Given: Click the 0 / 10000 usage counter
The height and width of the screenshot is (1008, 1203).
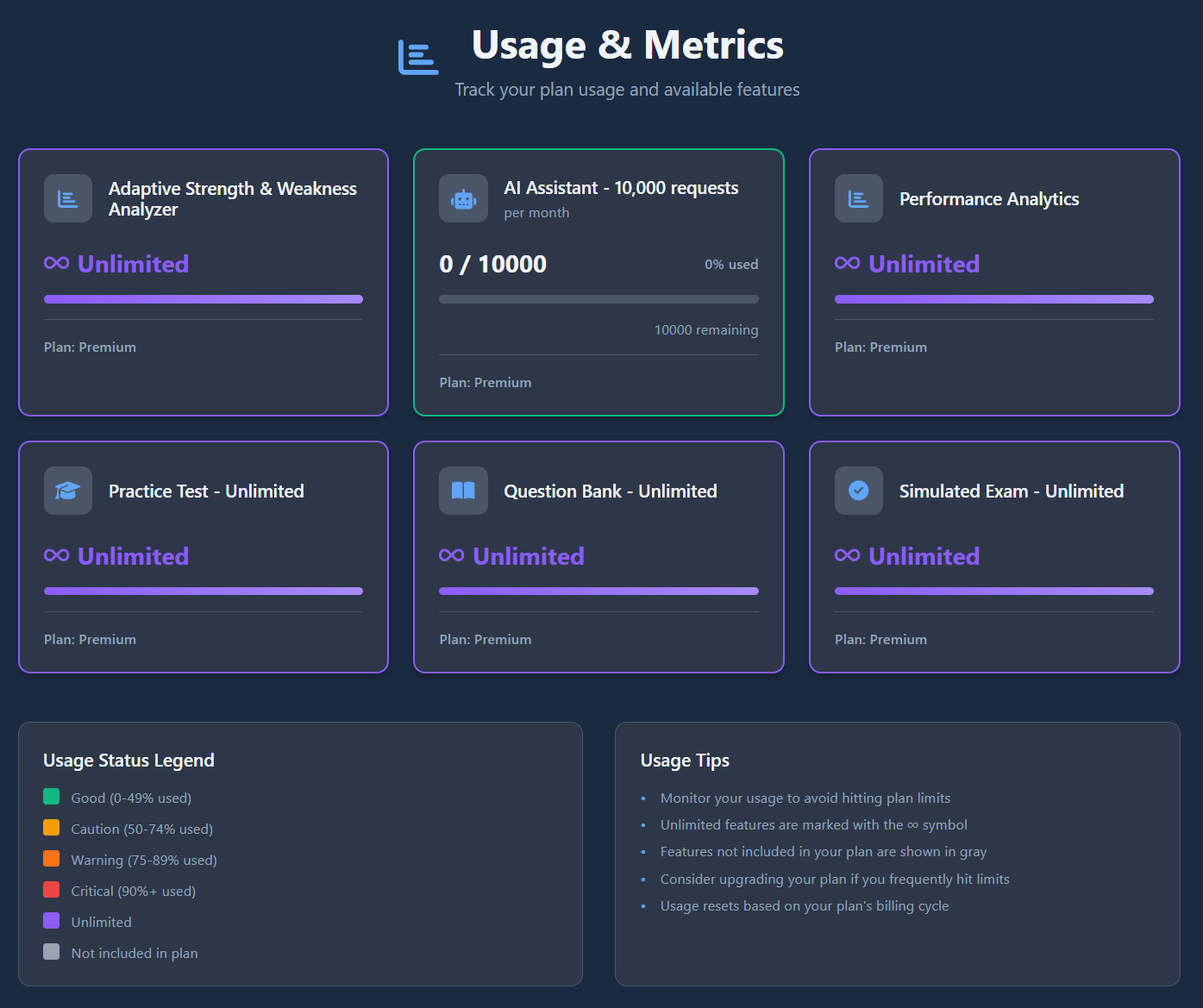Looking at the screenshot, I should click(493, 264).
